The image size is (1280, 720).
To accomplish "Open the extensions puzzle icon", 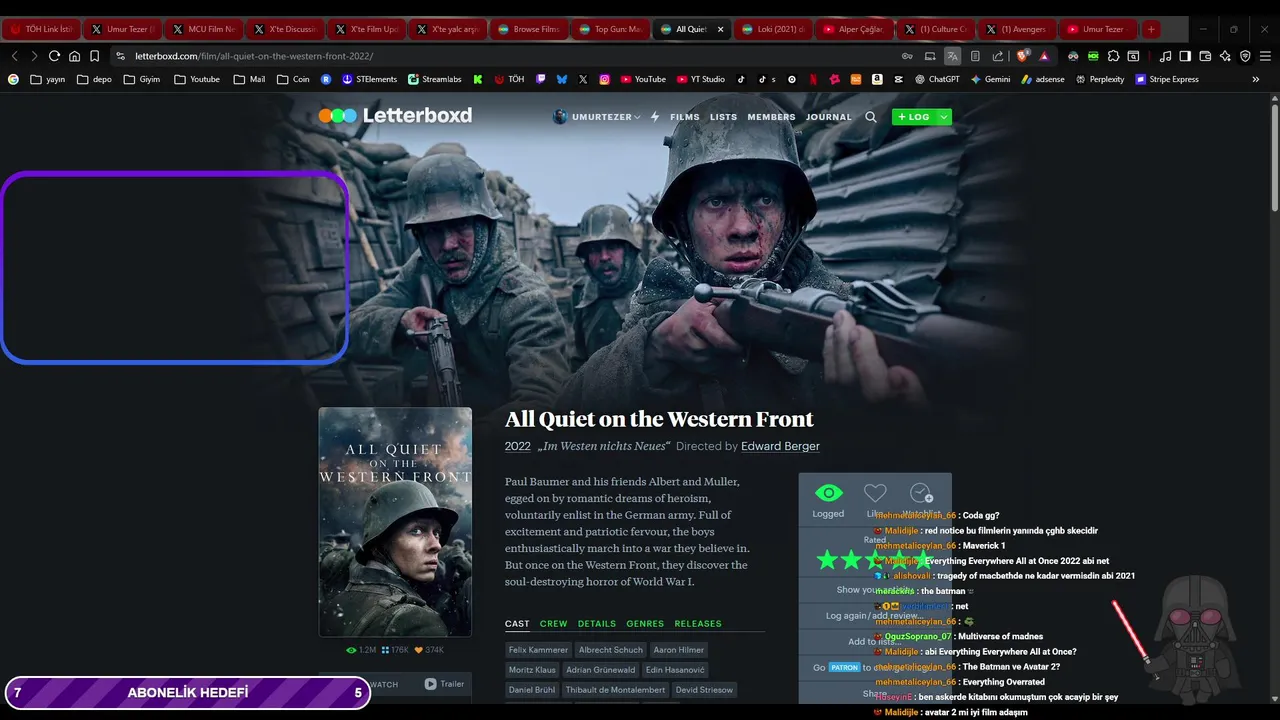I will tap(1113, 56).
